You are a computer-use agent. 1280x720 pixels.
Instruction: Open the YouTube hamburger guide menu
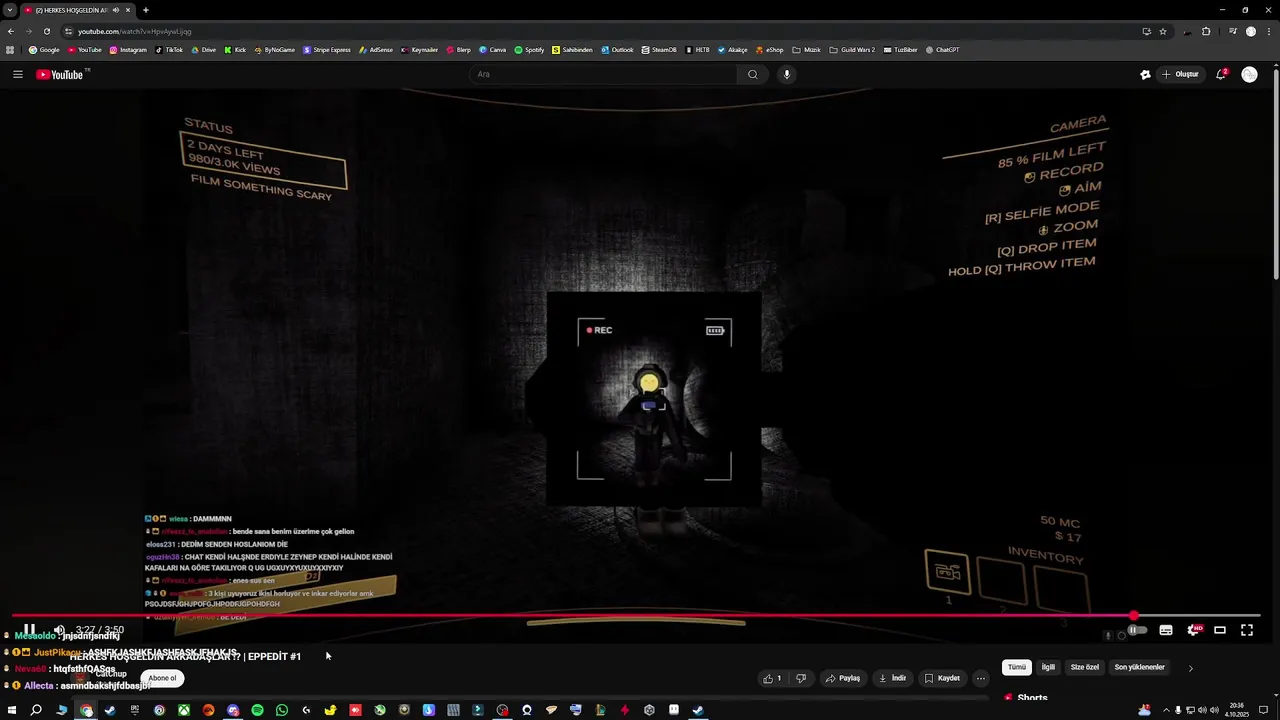coord(18,74)
